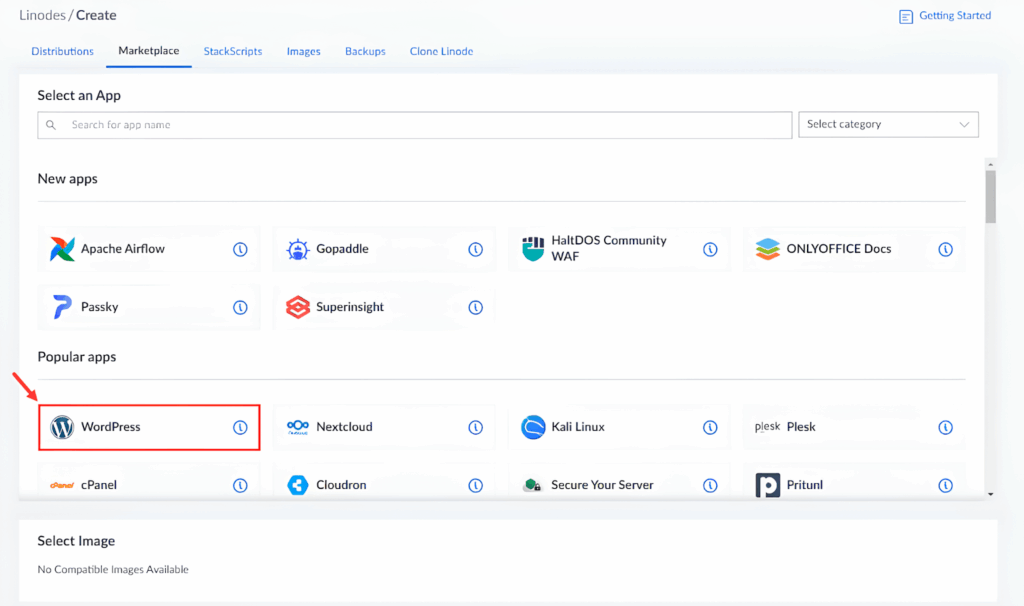Choose the cPanel app name
This screenshot has width=1024, height=606.
point(99,485)
